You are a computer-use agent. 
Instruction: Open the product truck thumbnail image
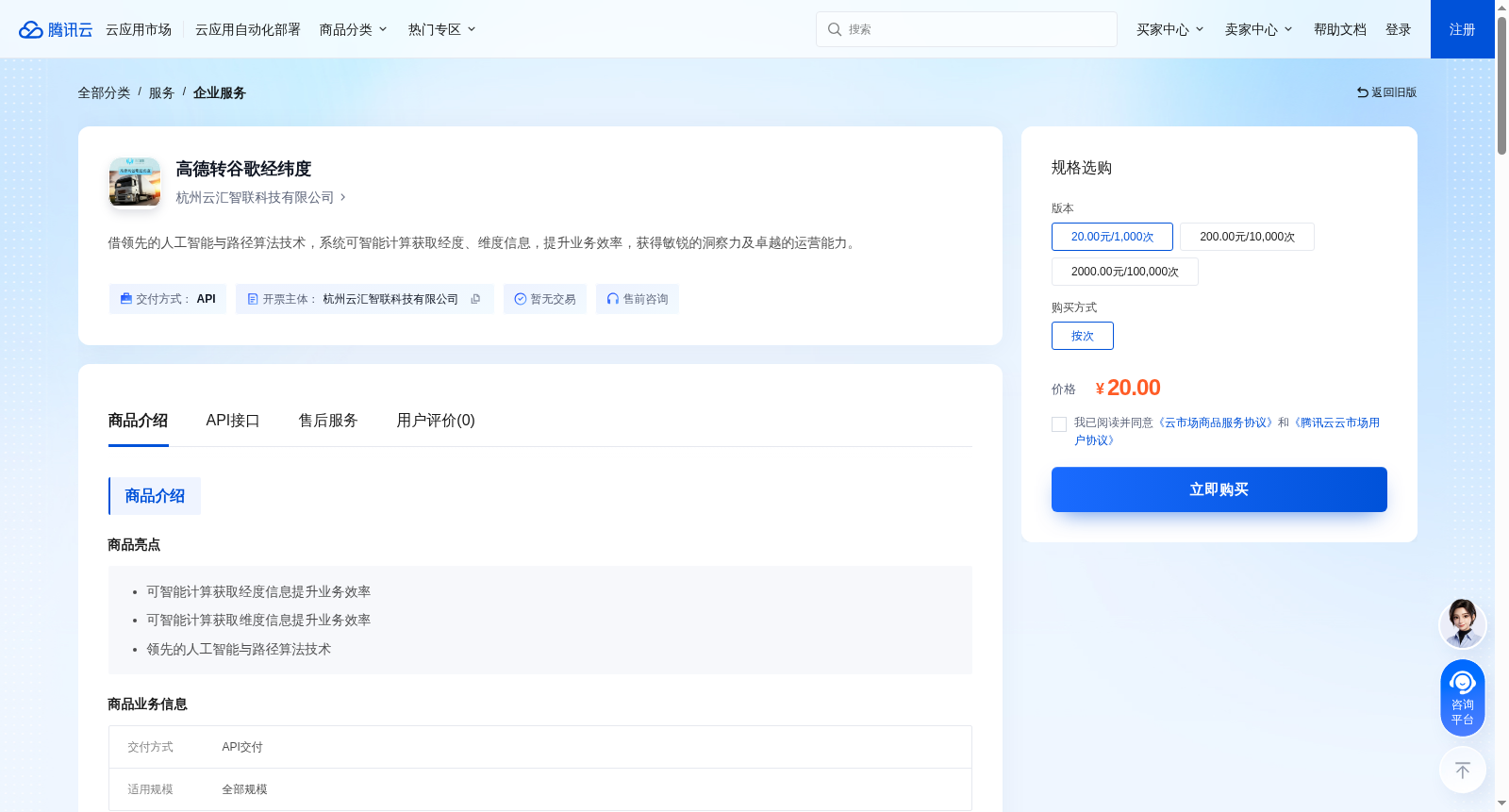click(x=135, y=182)
